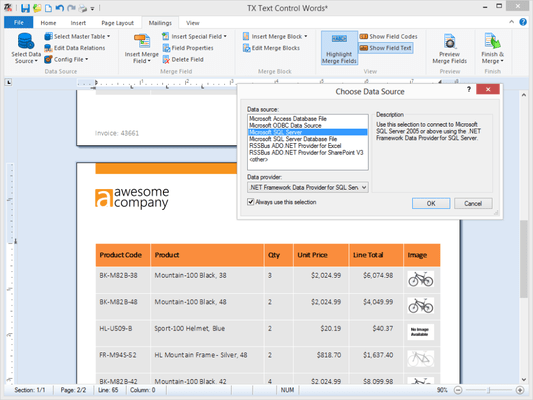Screen dimensions: 533x400
Task: Select Microsoft SQL Server Database File entry
Action: pyautogui.click(x=308, y=139)
